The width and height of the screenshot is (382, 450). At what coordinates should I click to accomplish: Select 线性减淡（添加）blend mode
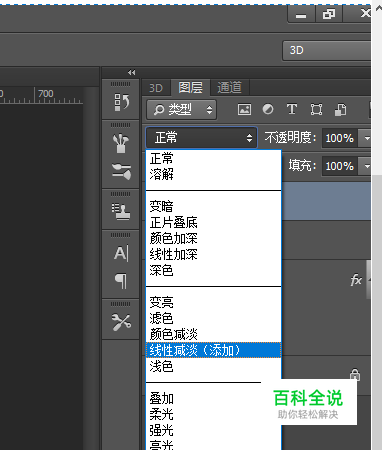coord(214,350)
